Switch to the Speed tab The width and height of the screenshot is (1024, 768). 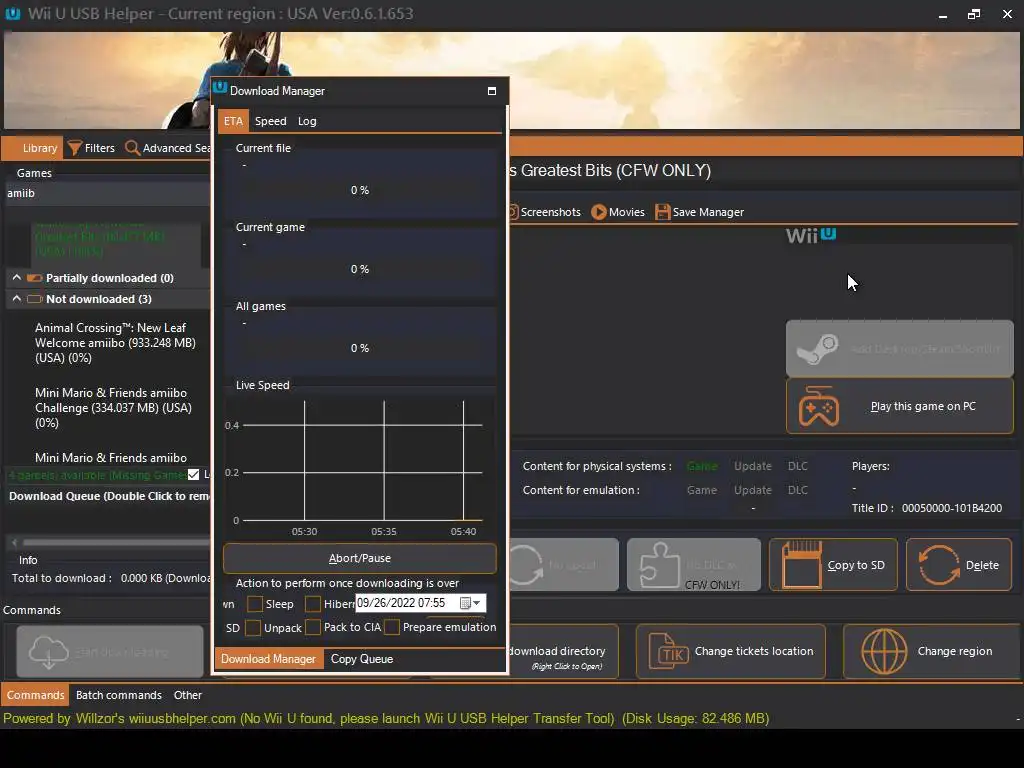coord(270,121)
